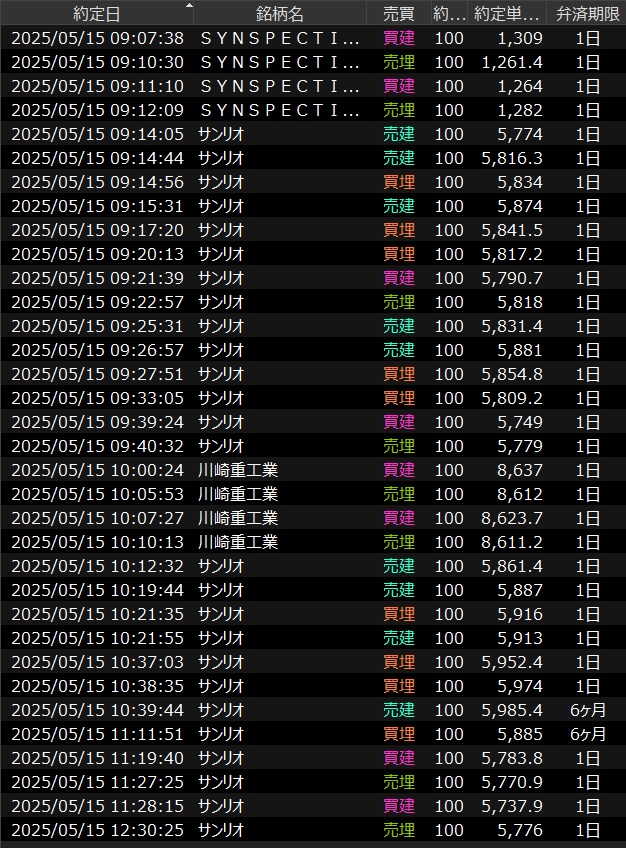This screenshot has height=848, width=626.
Task: Select 買埋 in the 09:14:56 row
Action: (x=398, y=182)
